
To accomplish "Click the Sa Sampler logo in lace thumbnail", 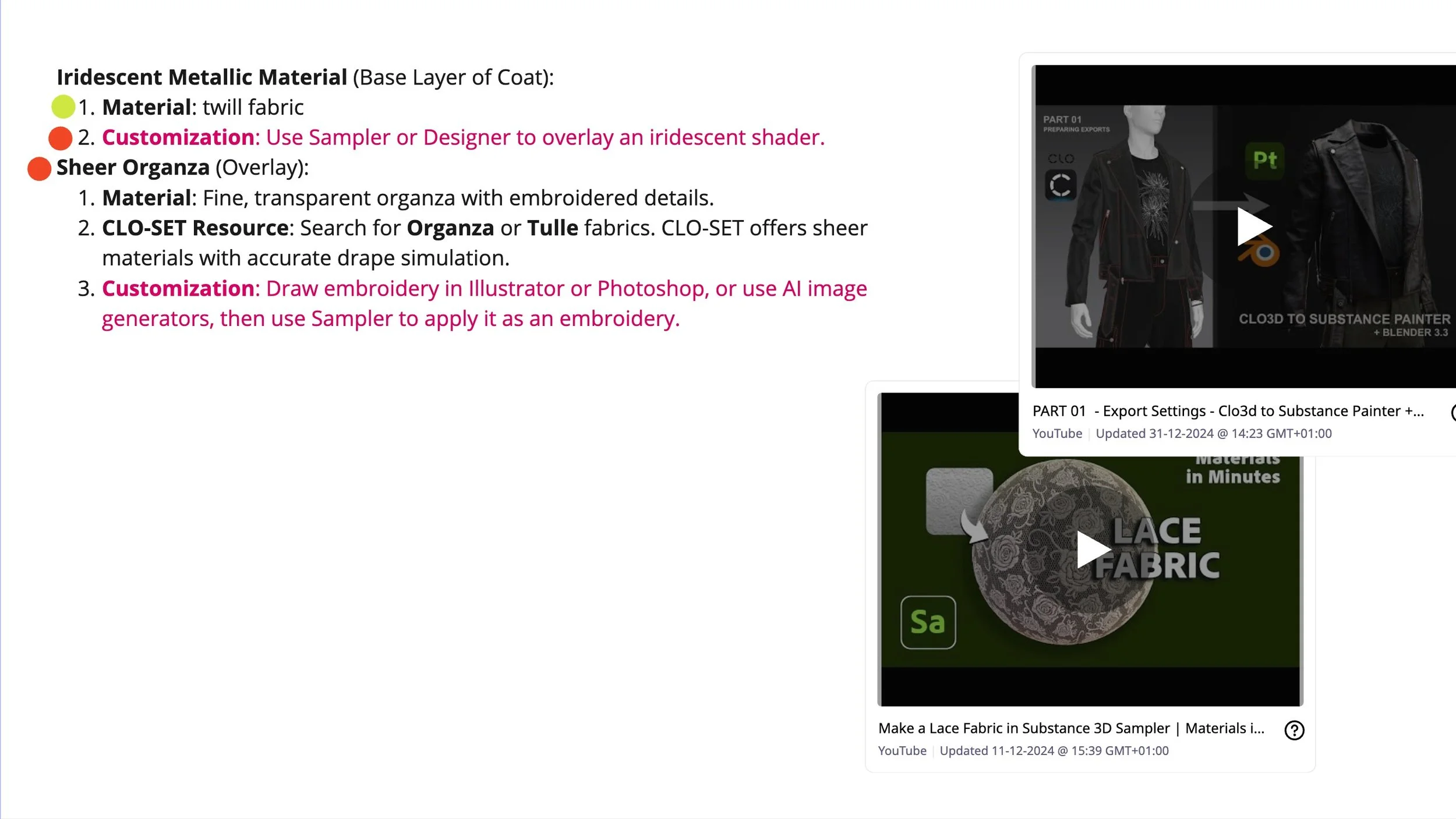I will click(x=928, y=622).
